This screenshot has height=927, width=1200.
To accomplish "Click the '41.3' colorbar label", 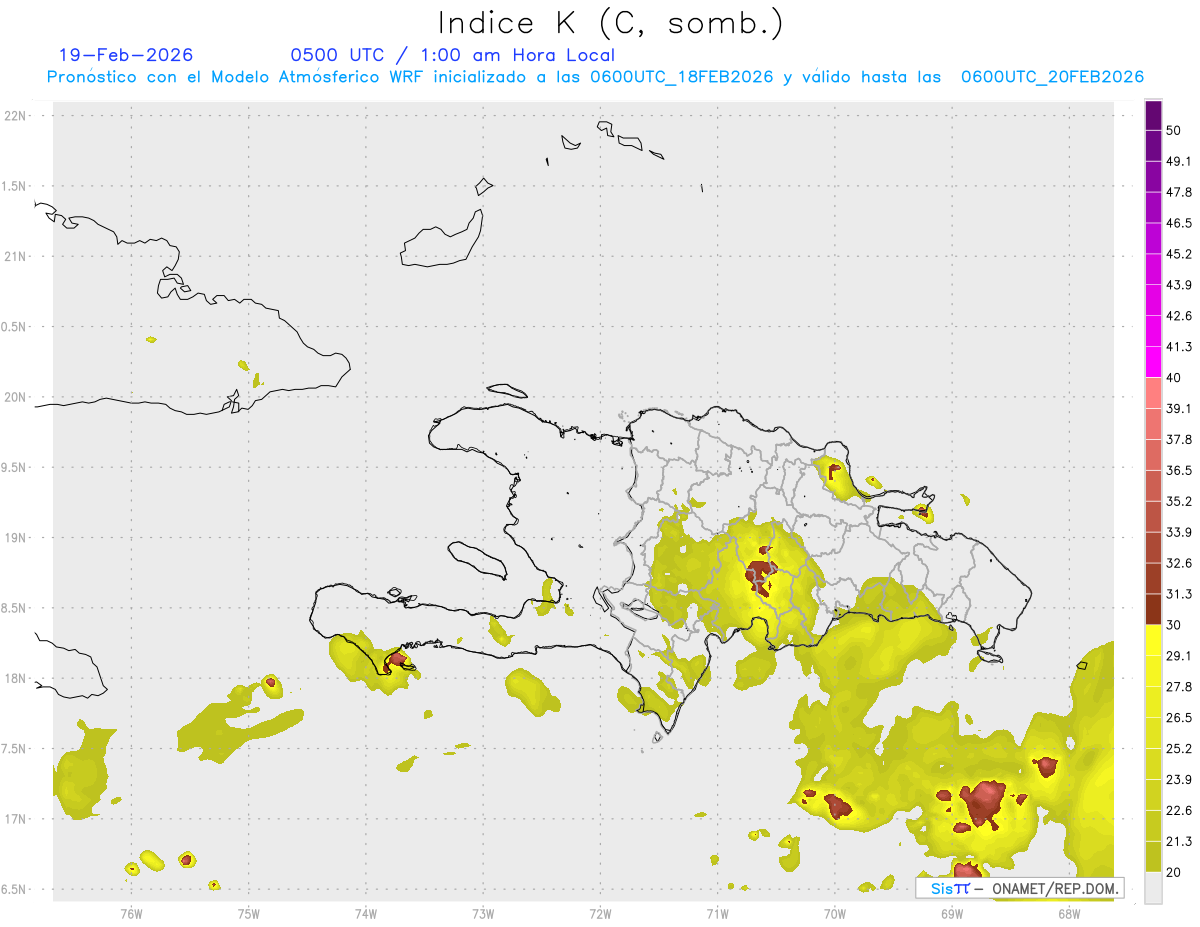I will point(1179,347).
